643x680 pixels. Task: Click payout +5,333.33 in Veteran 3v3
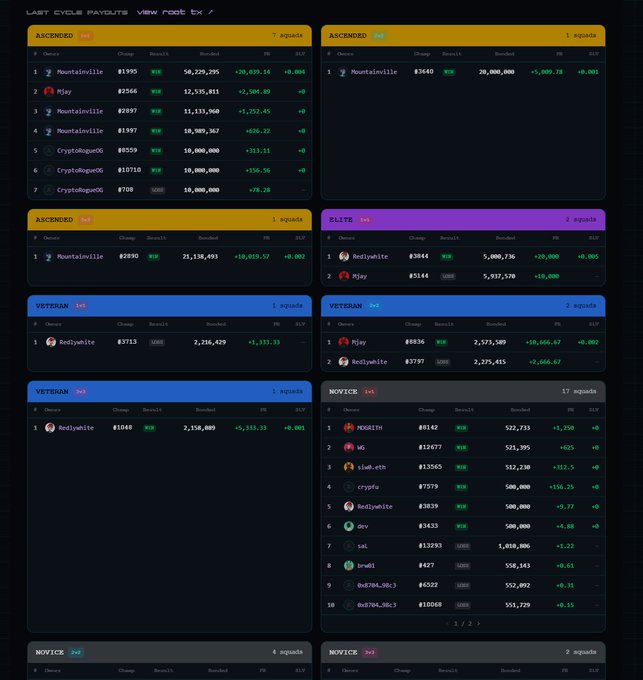coord(251,428)
